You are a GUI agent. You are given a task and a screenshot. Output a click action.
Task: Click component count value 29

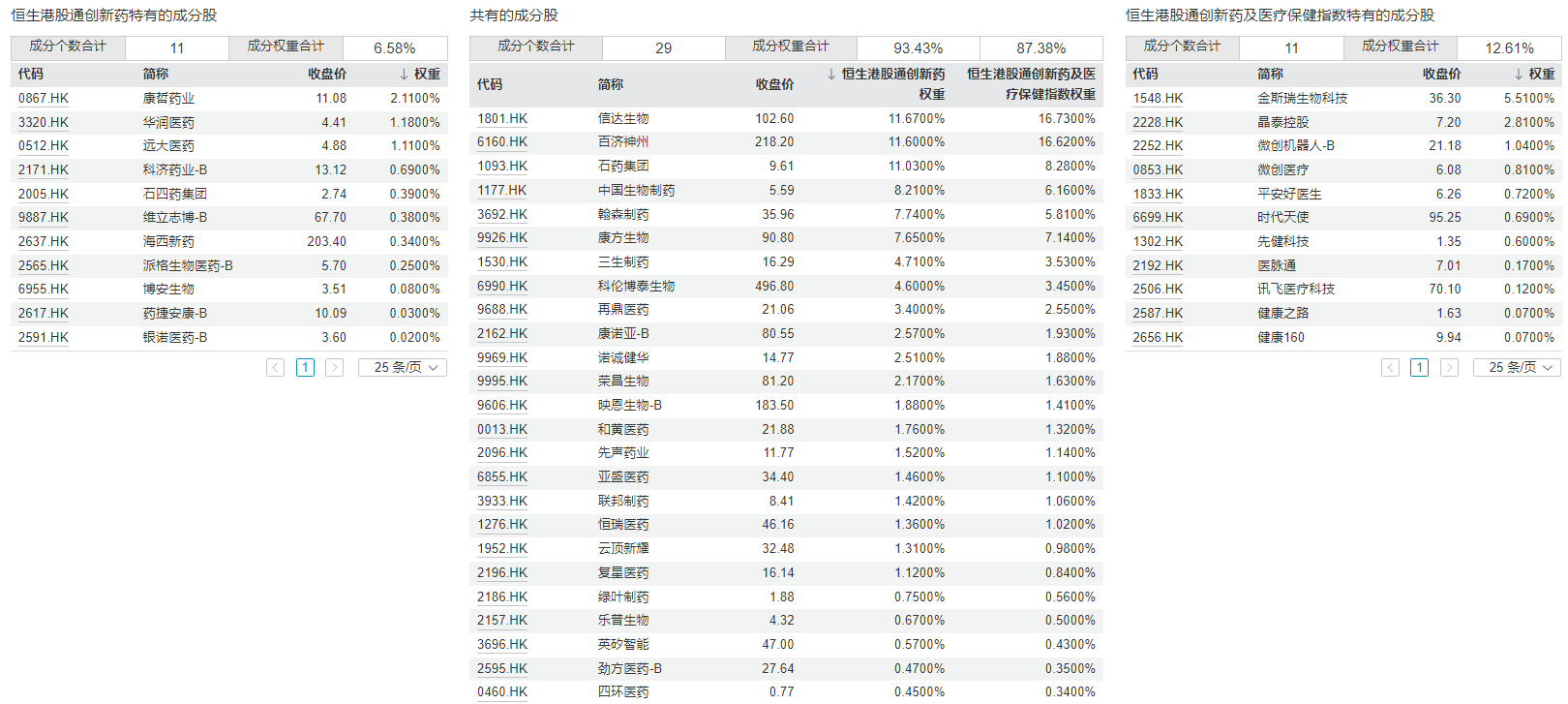pos(664,48)
